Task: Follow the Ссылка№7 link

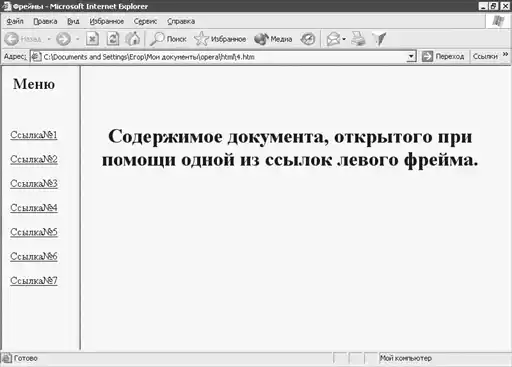Action: (34, 281)
